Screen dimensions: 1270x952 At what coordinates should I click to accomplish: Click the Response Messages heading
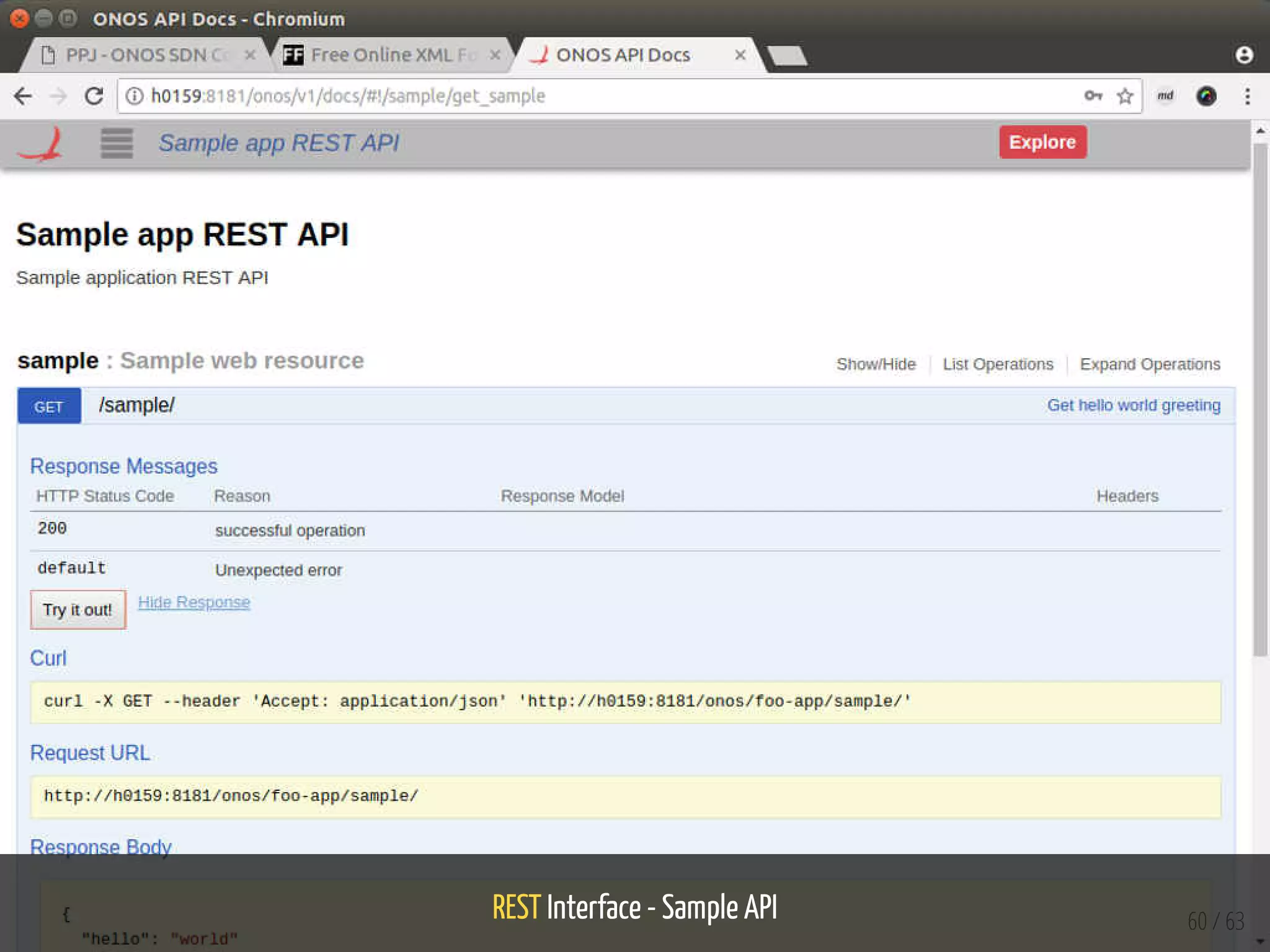click(124, 466)
